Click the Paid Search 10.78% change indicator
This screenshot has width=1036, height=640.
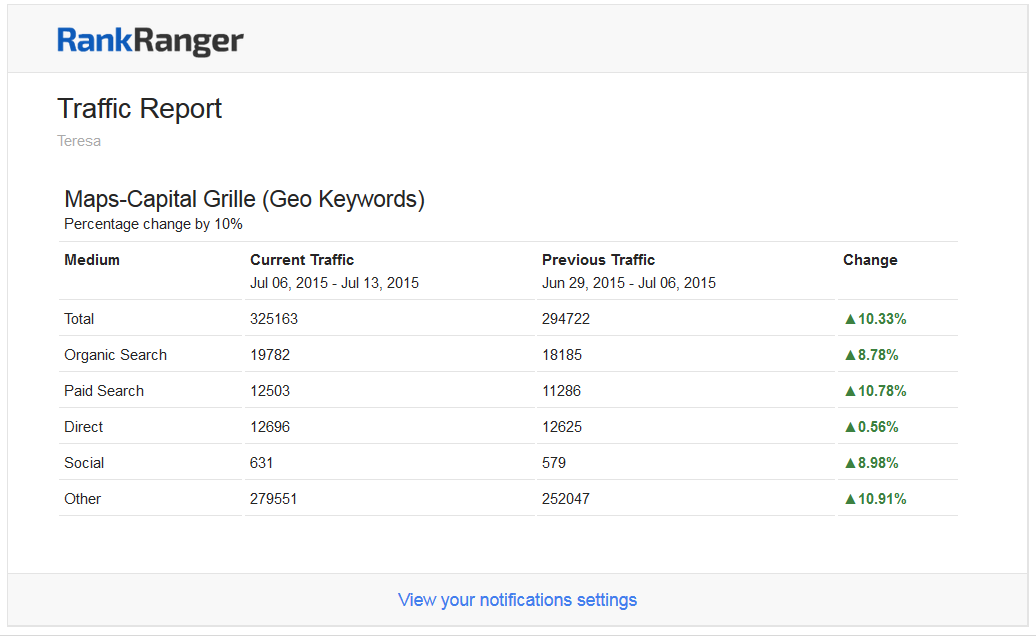875,391
